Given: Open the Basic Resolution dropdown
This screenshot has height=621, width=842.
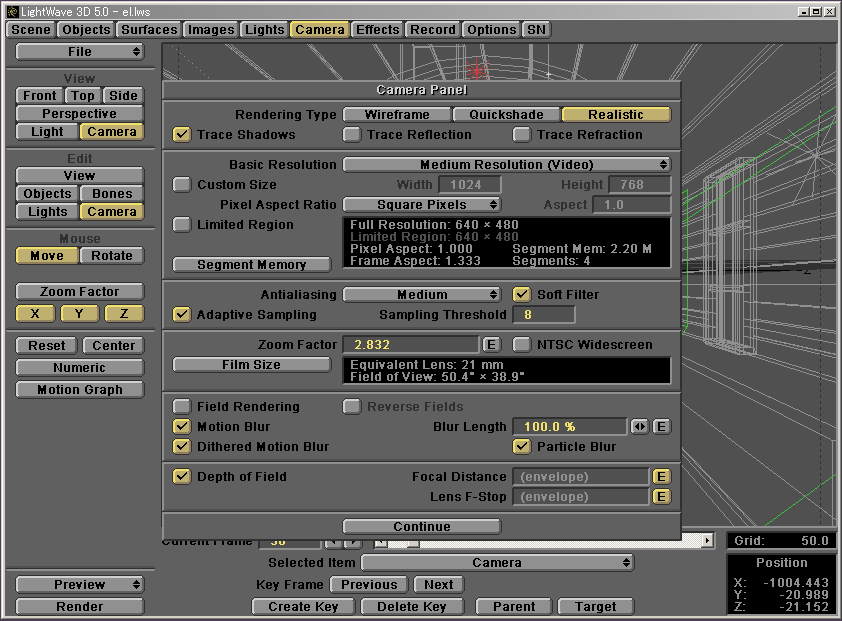Looking at the screenshot, I should 507,164.
